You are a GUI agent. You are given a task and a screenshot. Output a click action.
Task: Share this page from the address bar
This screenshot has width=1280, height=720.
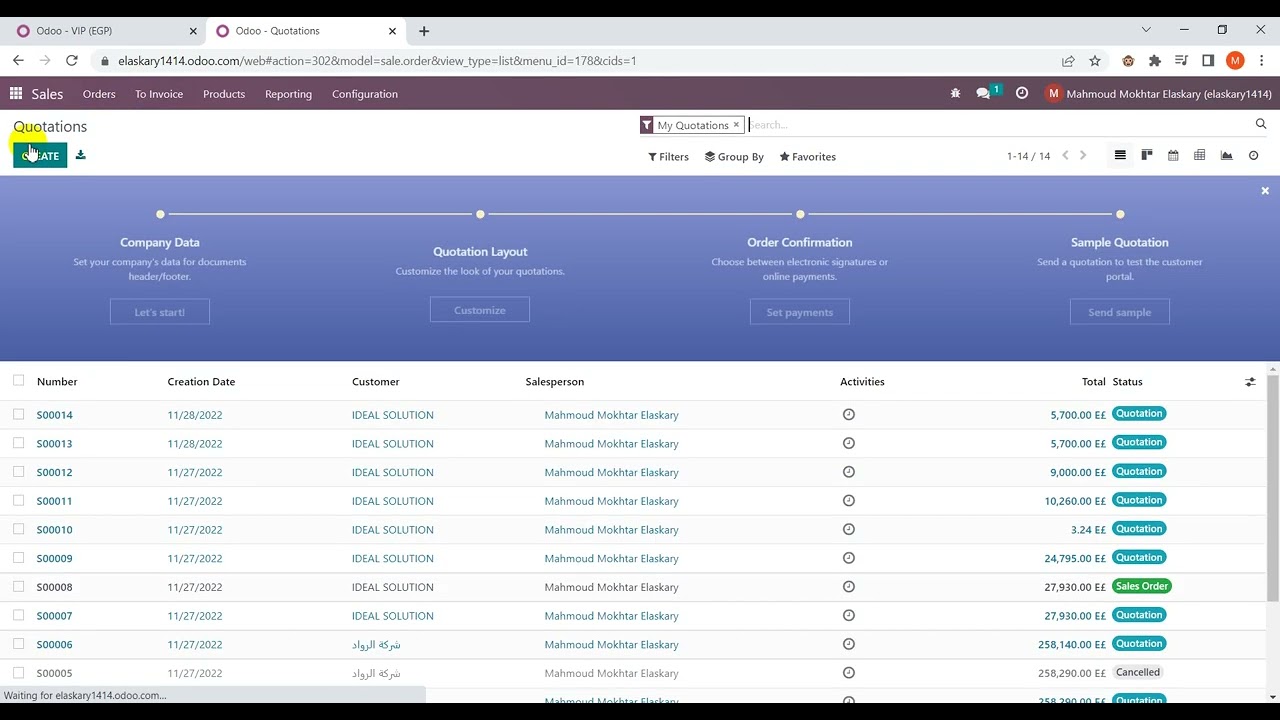click(1068, 61)
